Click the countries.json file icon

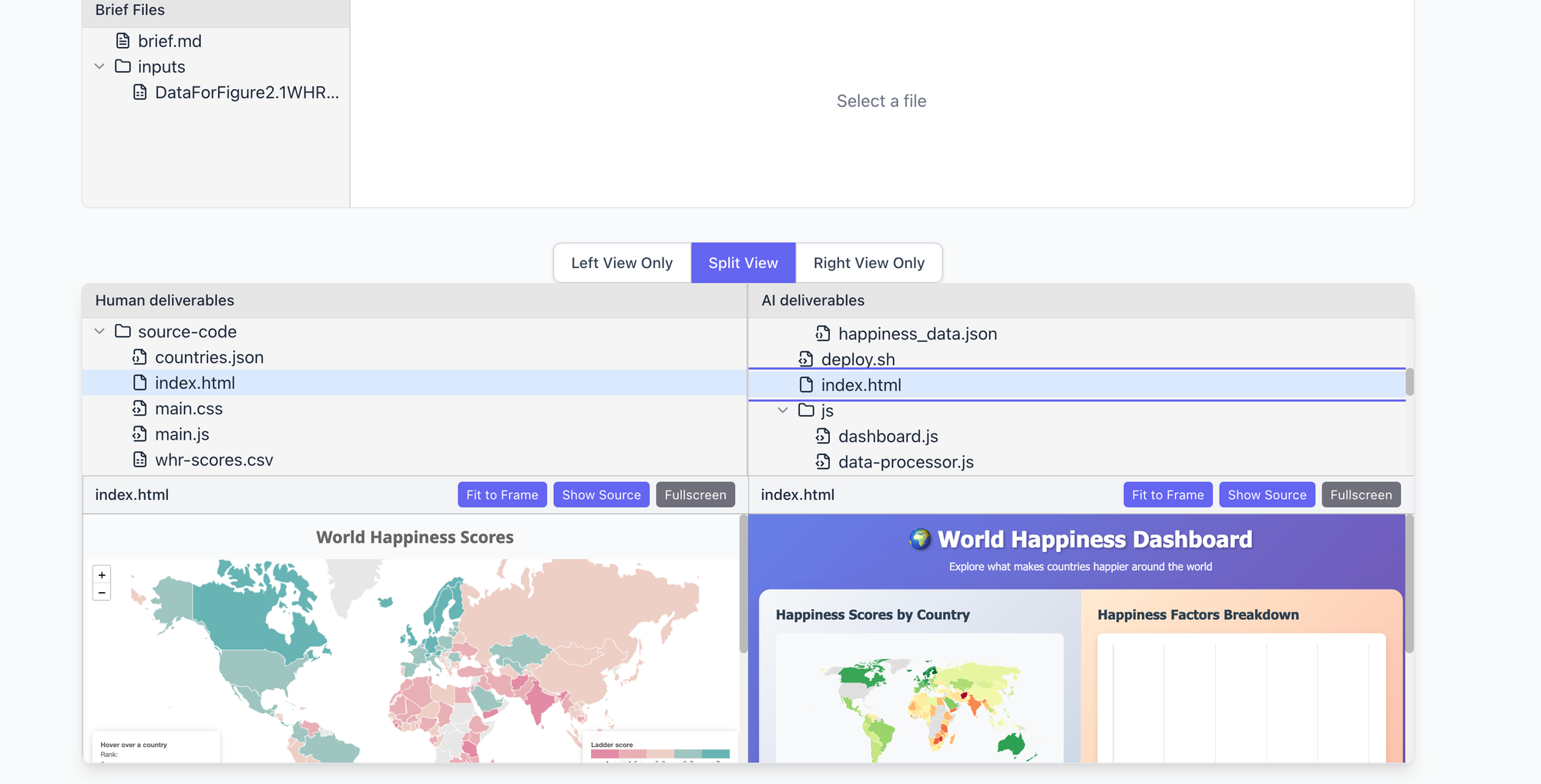click(139, 357)
